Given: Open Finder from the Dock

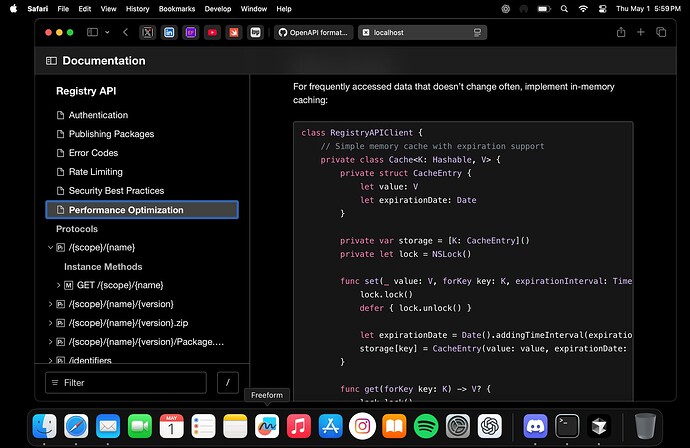Looking at the screenshot, I should 44,426.
